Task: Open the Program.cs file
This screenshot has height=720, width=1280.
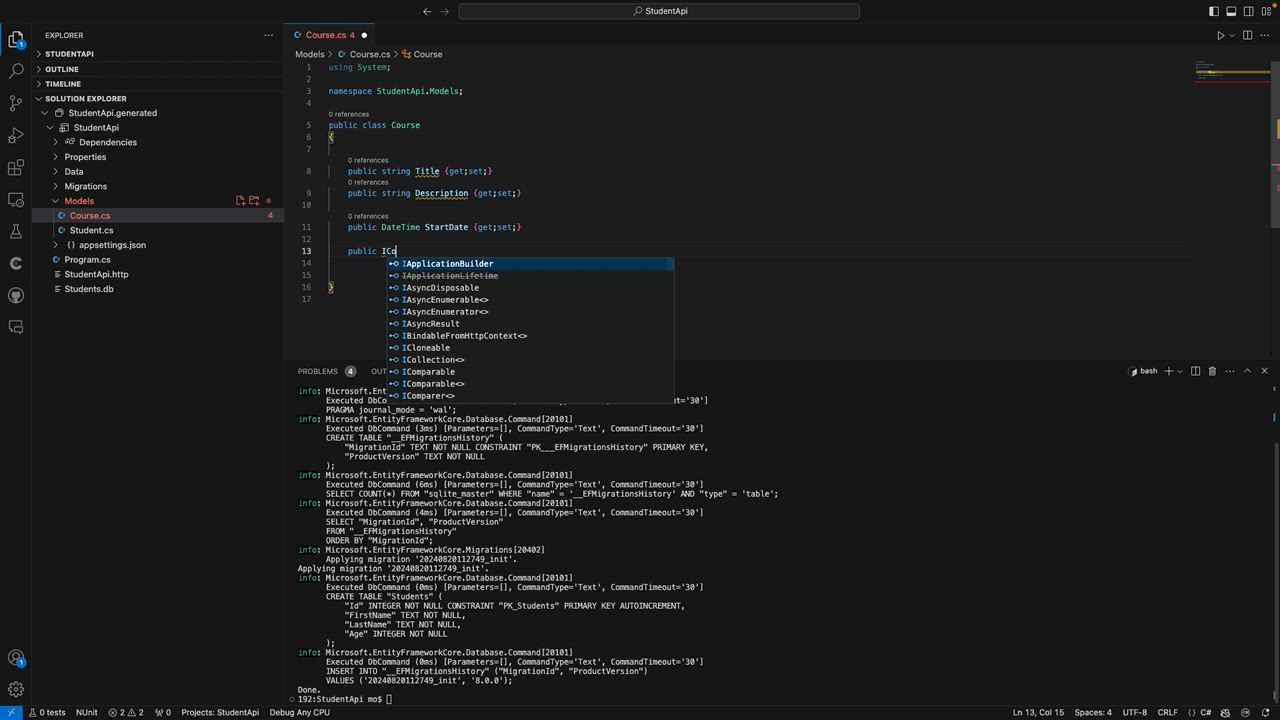Action: [x=158, y=259]
